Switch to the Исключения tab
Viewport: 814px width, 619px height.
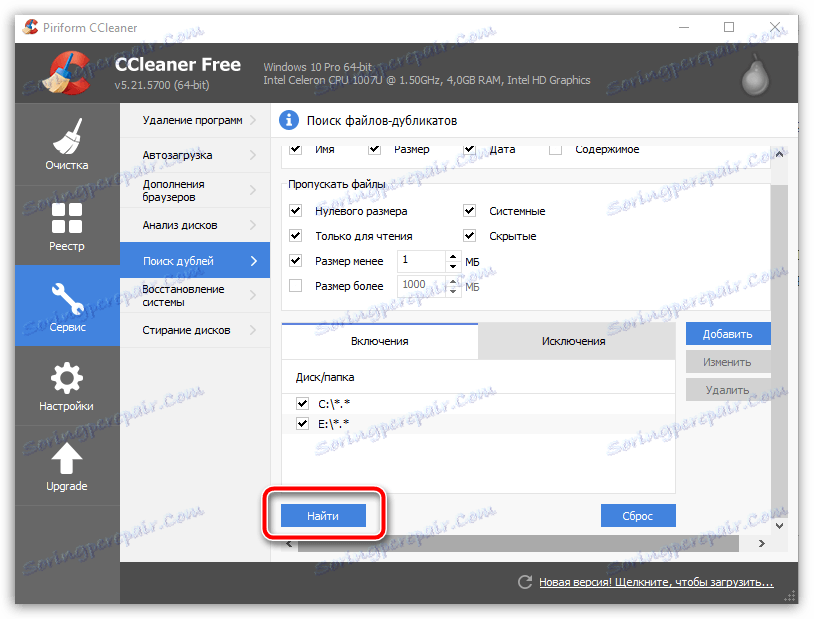[576, 341]
